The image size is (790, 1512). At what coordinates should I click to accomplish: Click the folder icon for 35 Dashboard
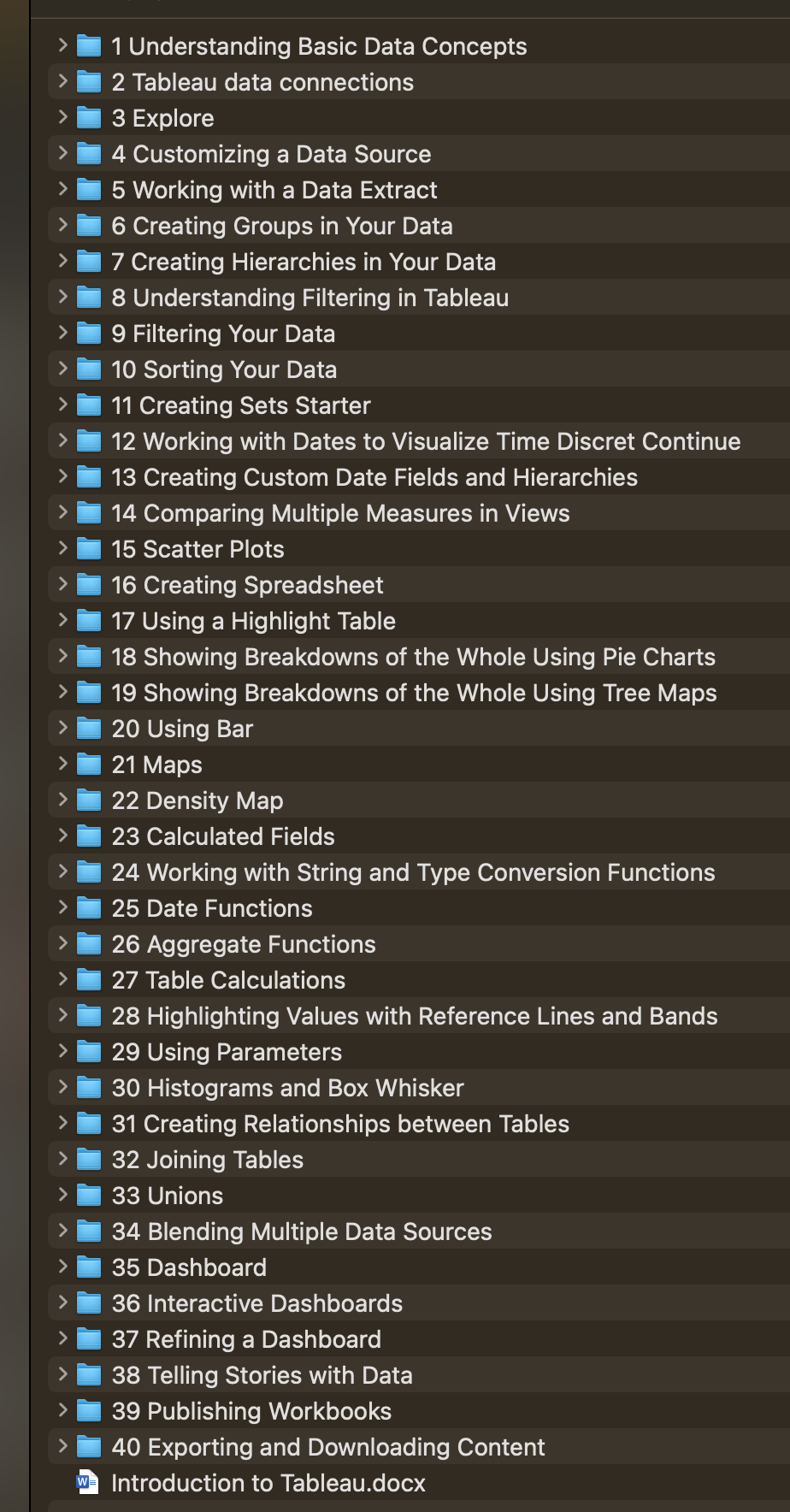coord(89,1267)
